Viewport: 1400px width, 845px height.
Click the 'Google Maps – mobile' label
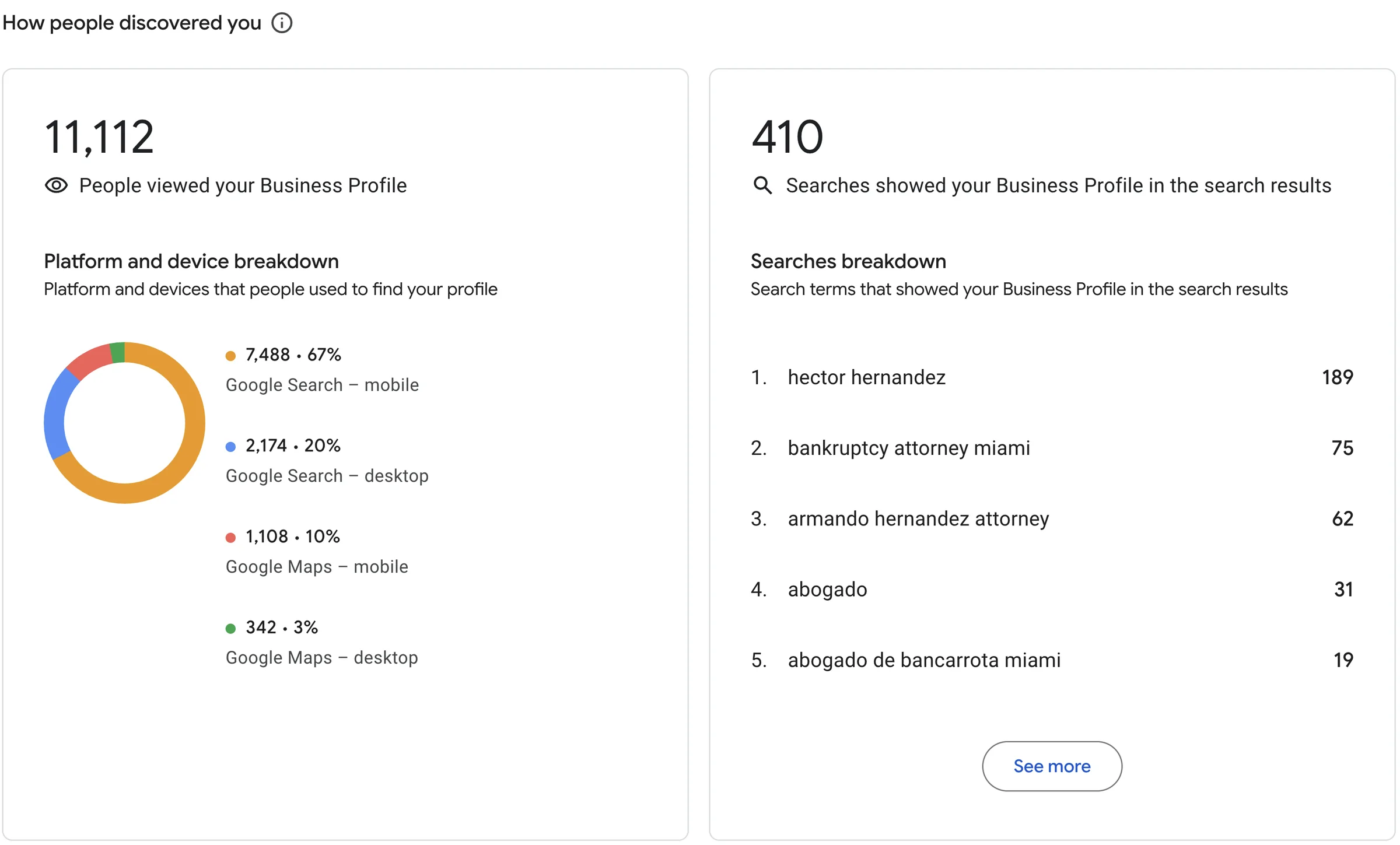(317, 567)
